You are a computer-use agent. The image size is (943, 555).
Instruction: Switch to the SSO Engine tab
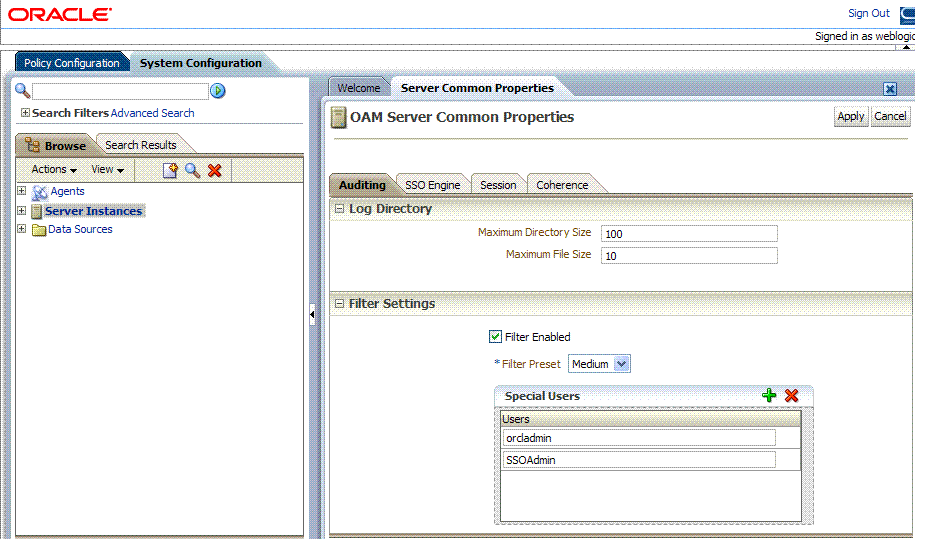coord(432,185)
